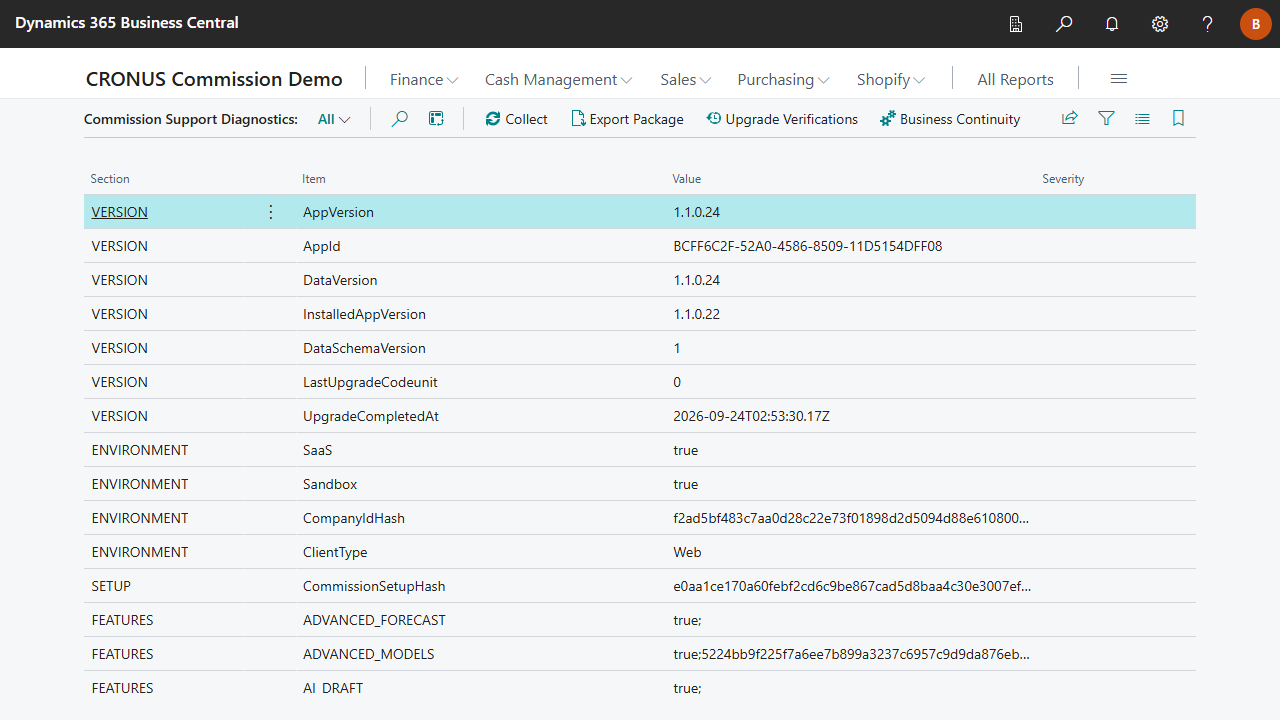1280x720 pixels.
Task: Open the navigation hamburger menu
Action: click(x=1119, y=79)
